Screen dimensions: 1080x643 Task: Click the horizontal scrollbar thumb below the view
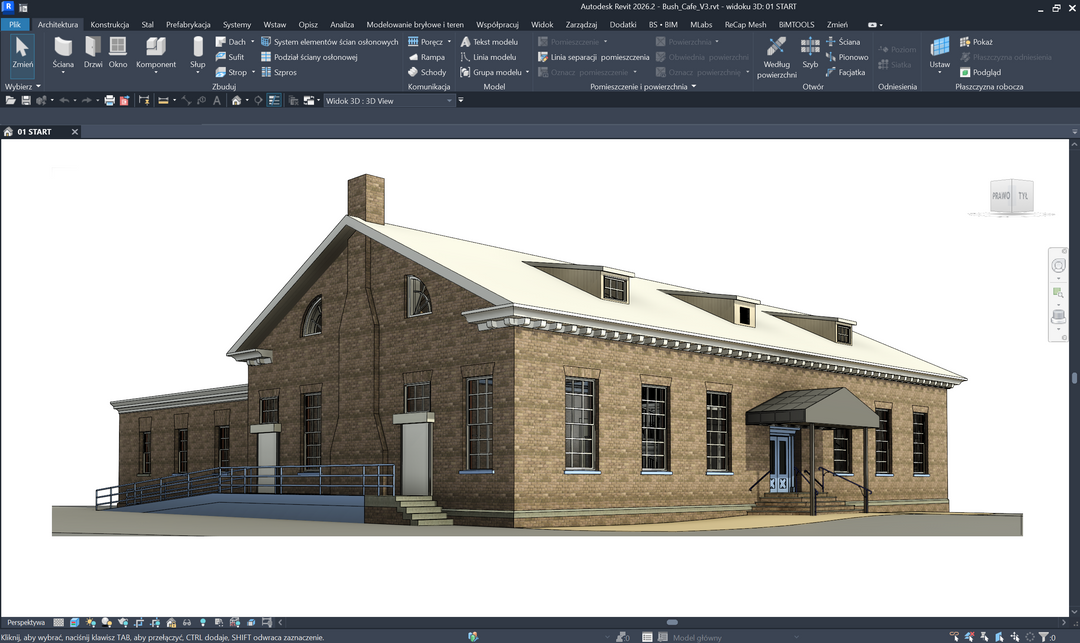point(672,623)
